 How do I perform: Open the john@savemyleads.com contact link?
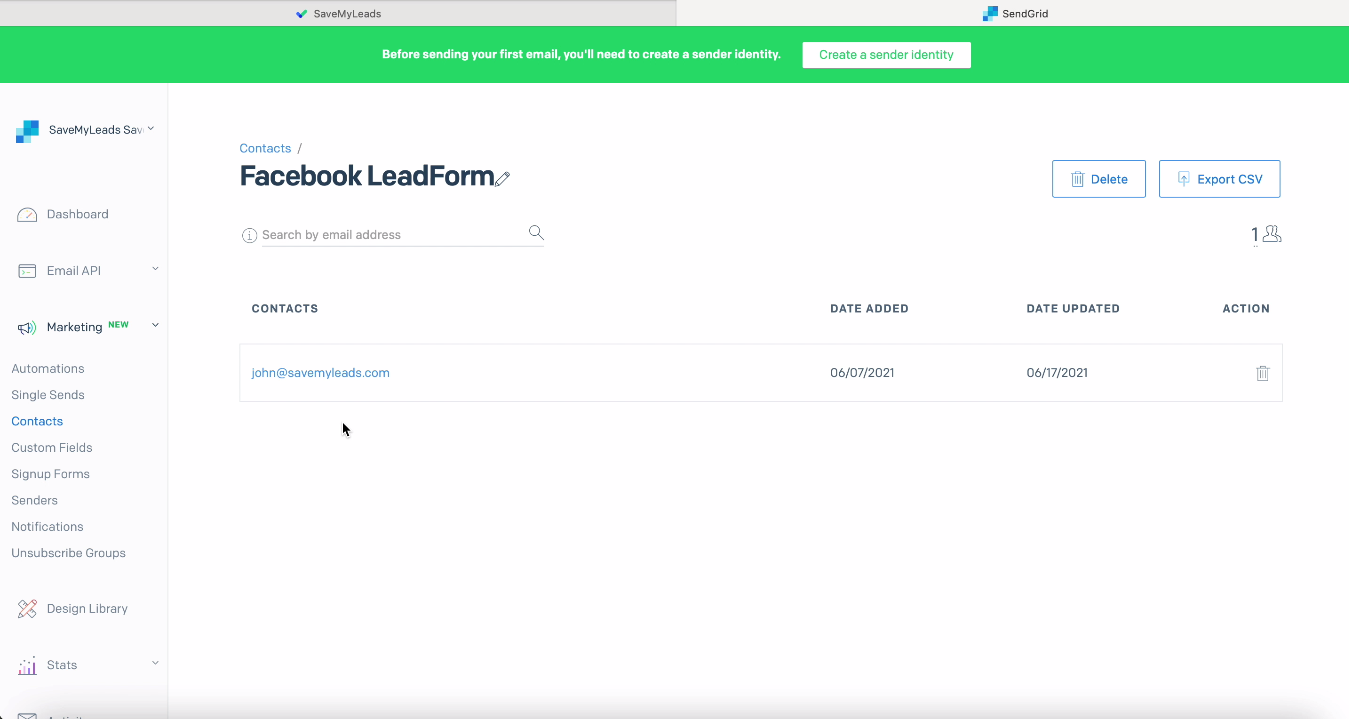tap(320, 373)
